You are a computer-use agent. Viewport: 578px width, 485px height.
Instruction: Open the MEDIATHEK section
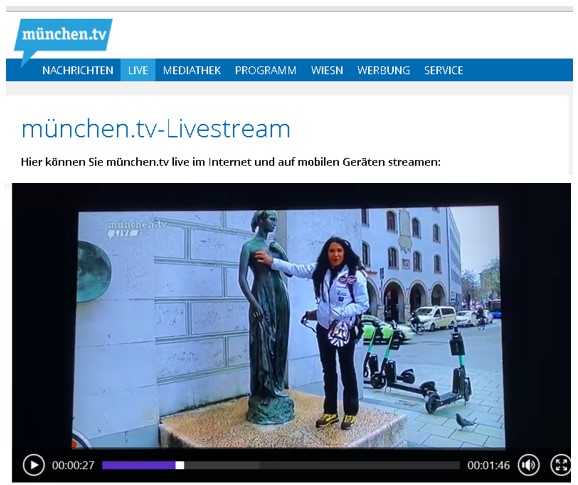point(192,70)
